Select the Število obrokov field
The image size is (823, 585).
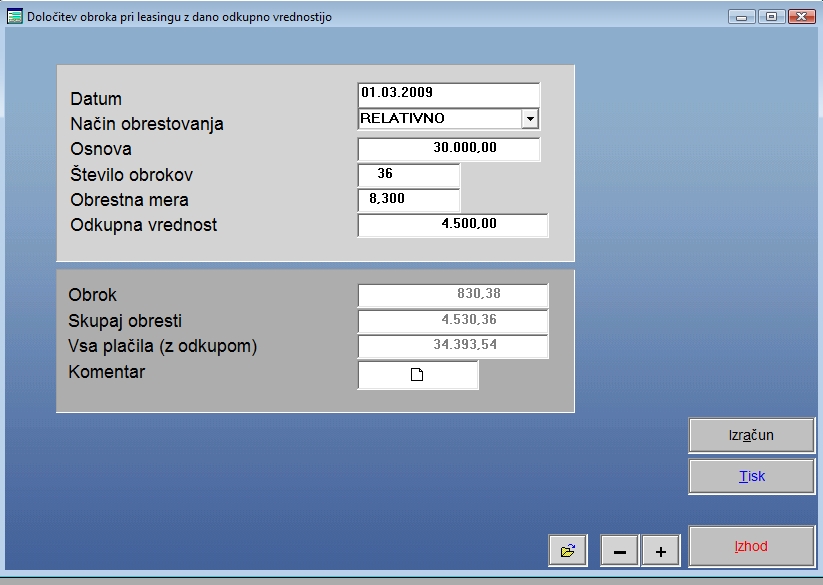coord(408,174)
